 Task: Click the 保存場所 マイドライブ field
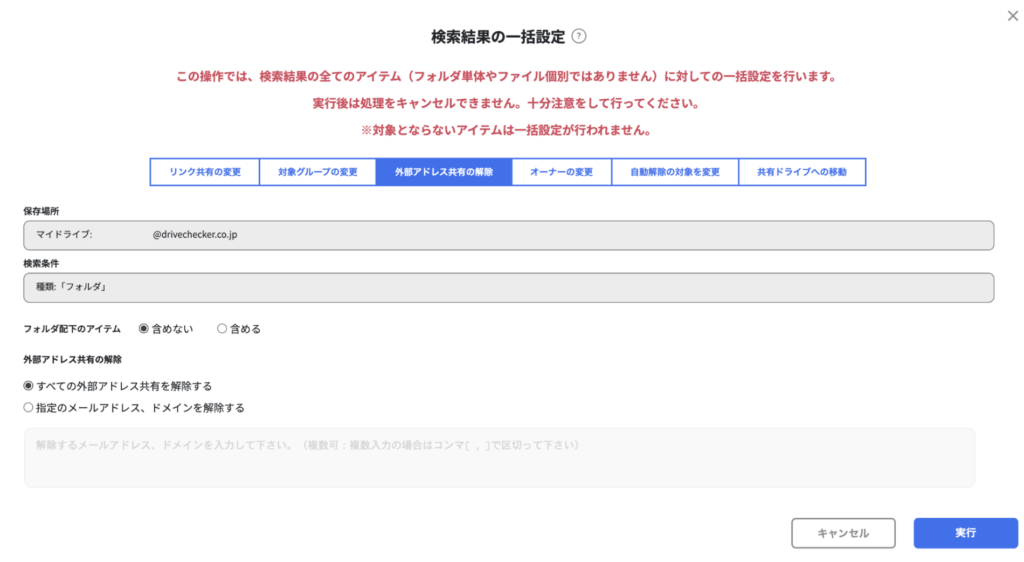point(509,235)
